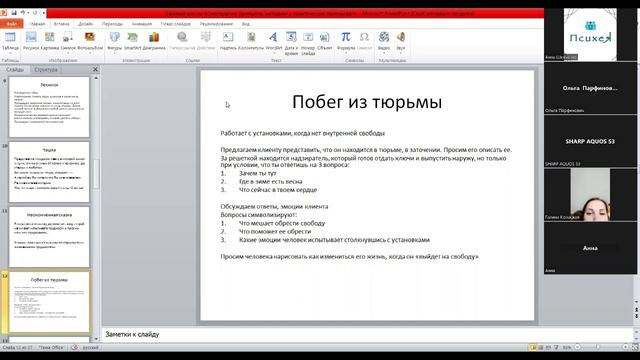Close the slides thumbnail pane
The image size is (640, 360).
[95, 69]
